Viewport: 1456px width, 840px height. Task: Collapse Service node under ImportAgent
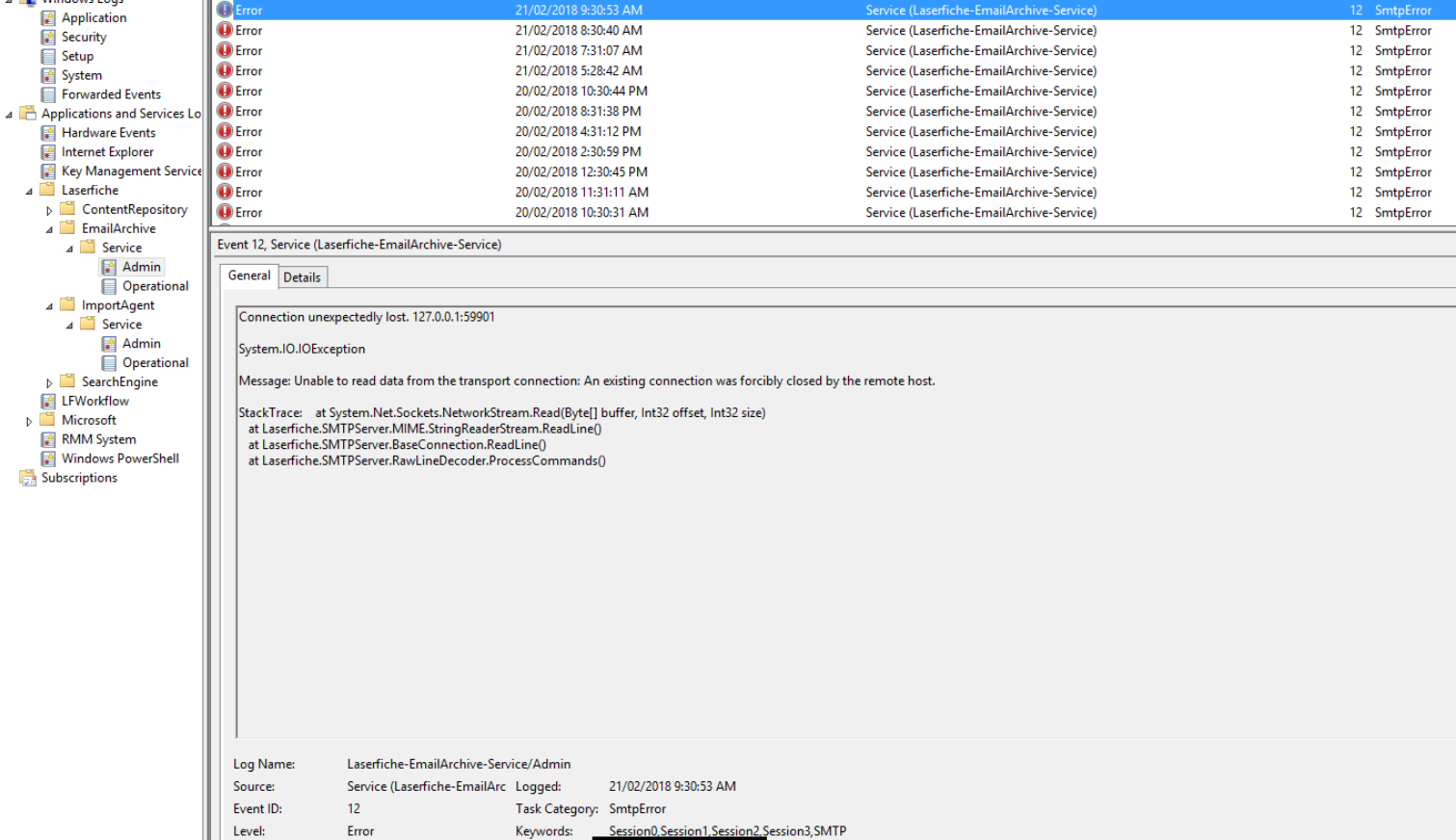69,326
